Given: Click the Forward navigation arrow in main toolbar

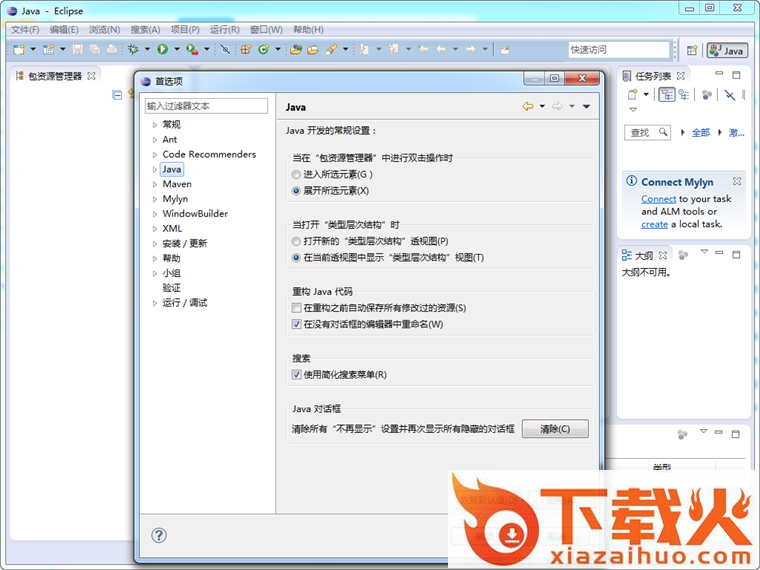Looking at the screenshot, I should tap(471, 49).
